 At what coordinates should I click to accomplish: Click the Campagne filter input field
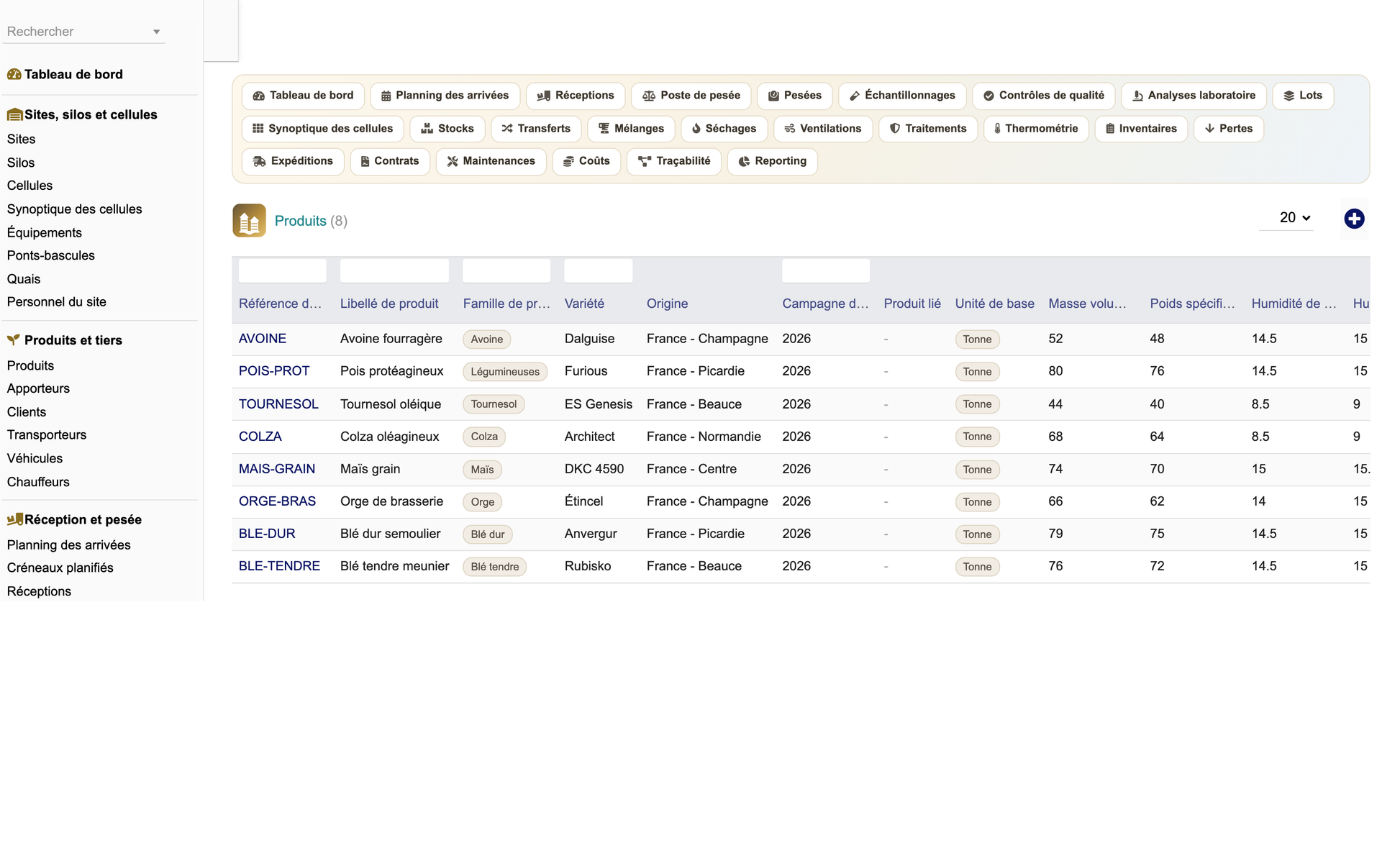(826, 271)
